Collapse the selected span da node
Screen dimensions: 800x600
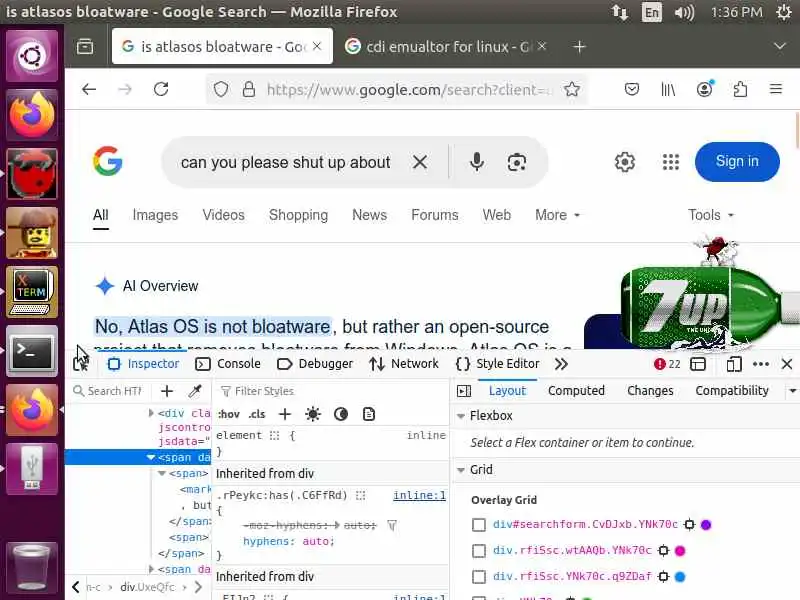tap(151, 457)
